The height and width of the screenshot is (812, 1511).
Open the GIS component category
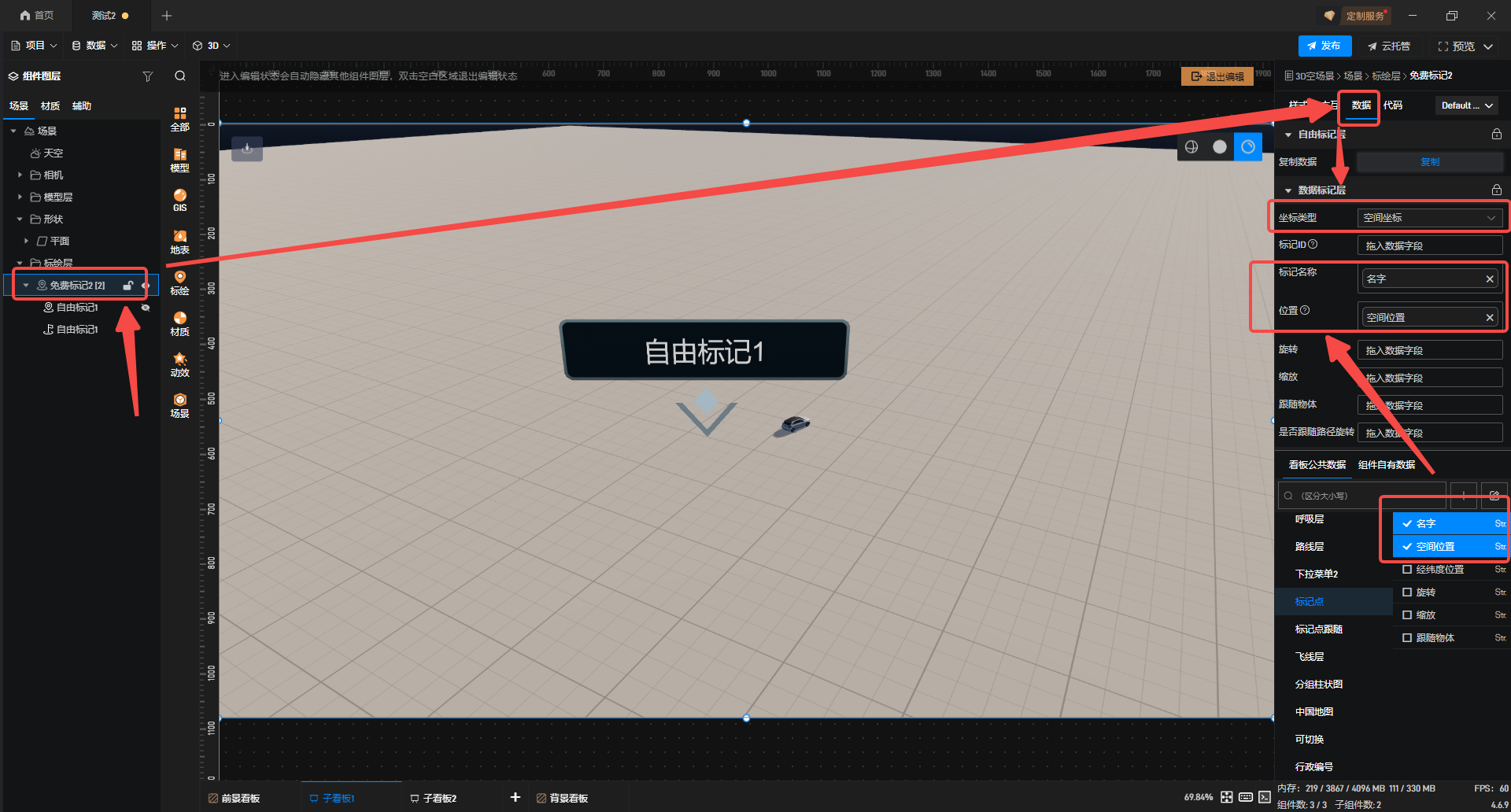[179, 200]
